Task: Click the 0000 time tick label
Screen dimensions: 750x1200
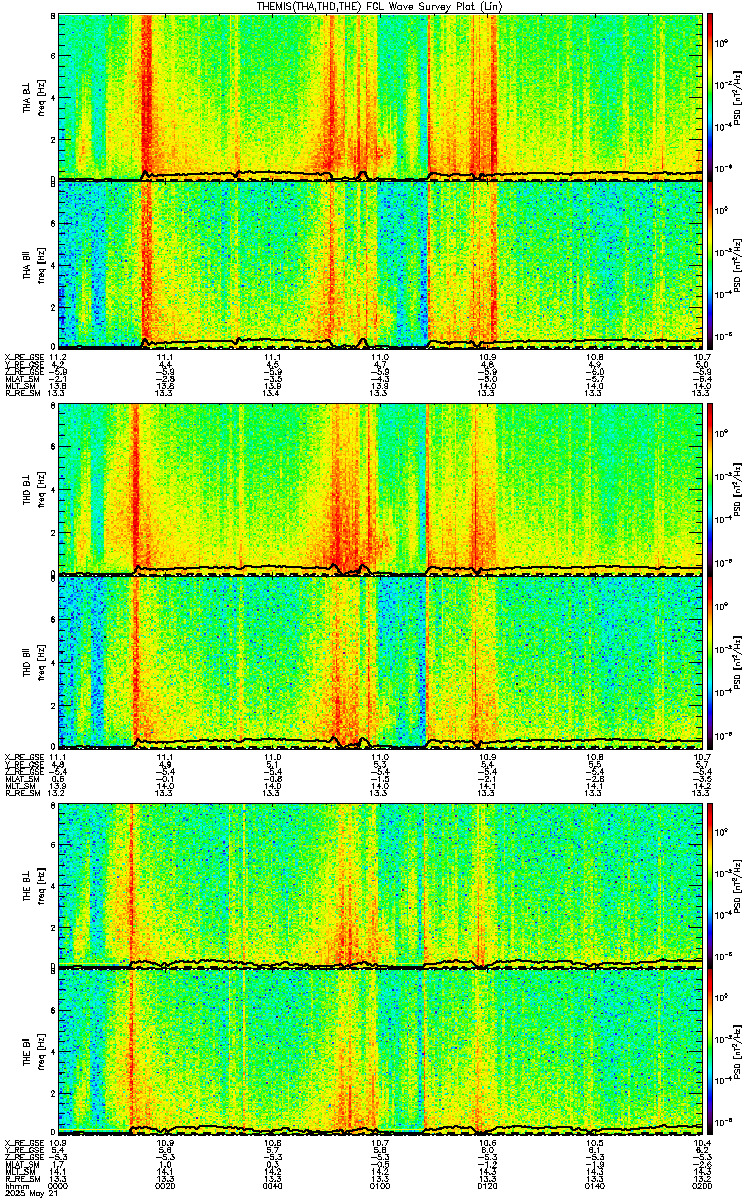Action: click(x=58, y=1185)
